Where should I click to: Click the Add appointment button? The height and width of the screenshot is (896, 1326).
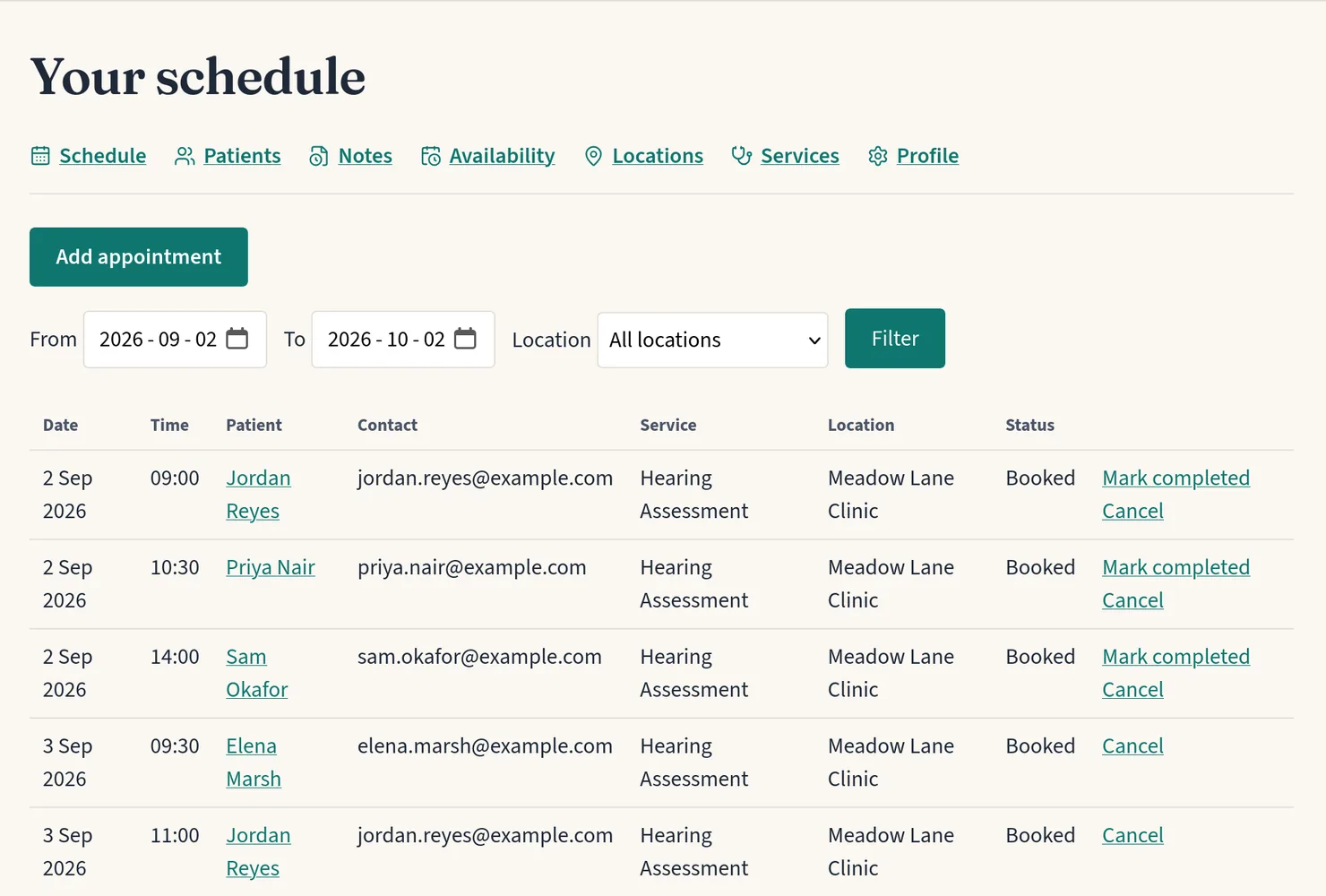coord(139,257)
